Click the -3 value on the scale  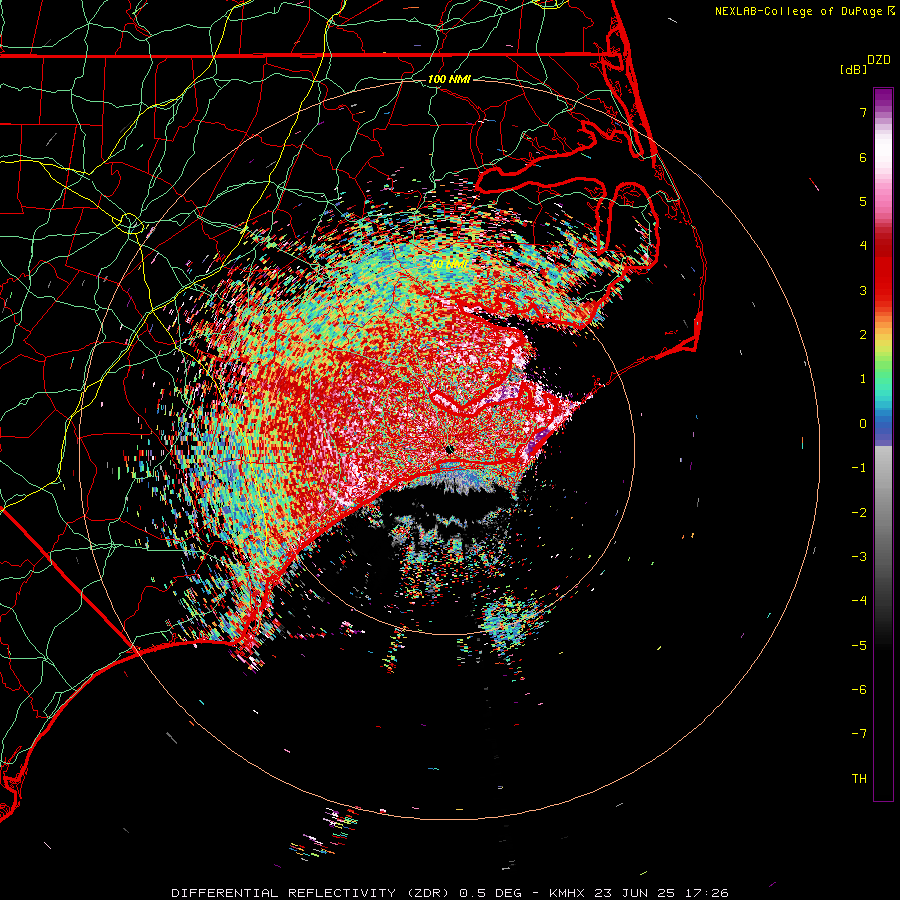tap(859, 556)
